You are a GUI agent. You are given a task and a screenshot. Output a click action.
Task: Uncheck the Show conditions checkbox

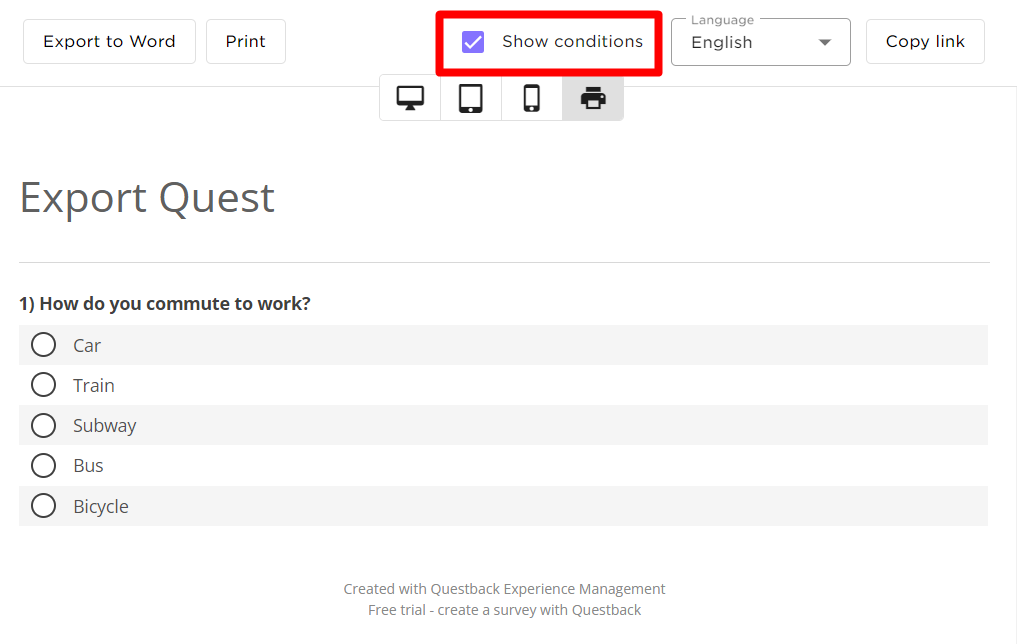point(473,42)
